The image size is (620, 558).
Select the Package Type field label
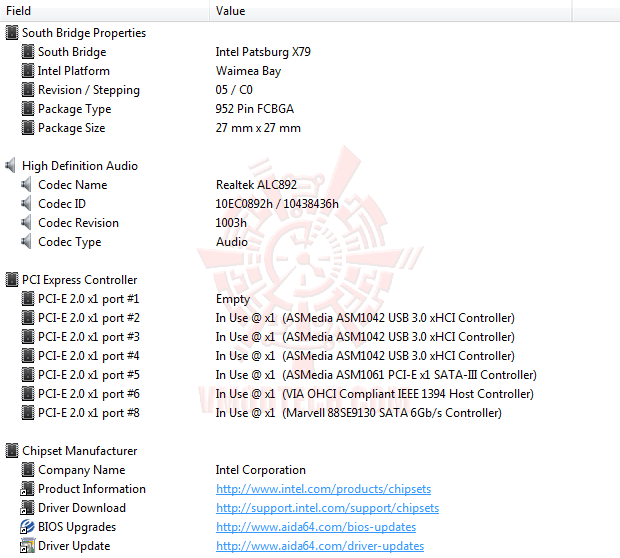pos(75,109)
